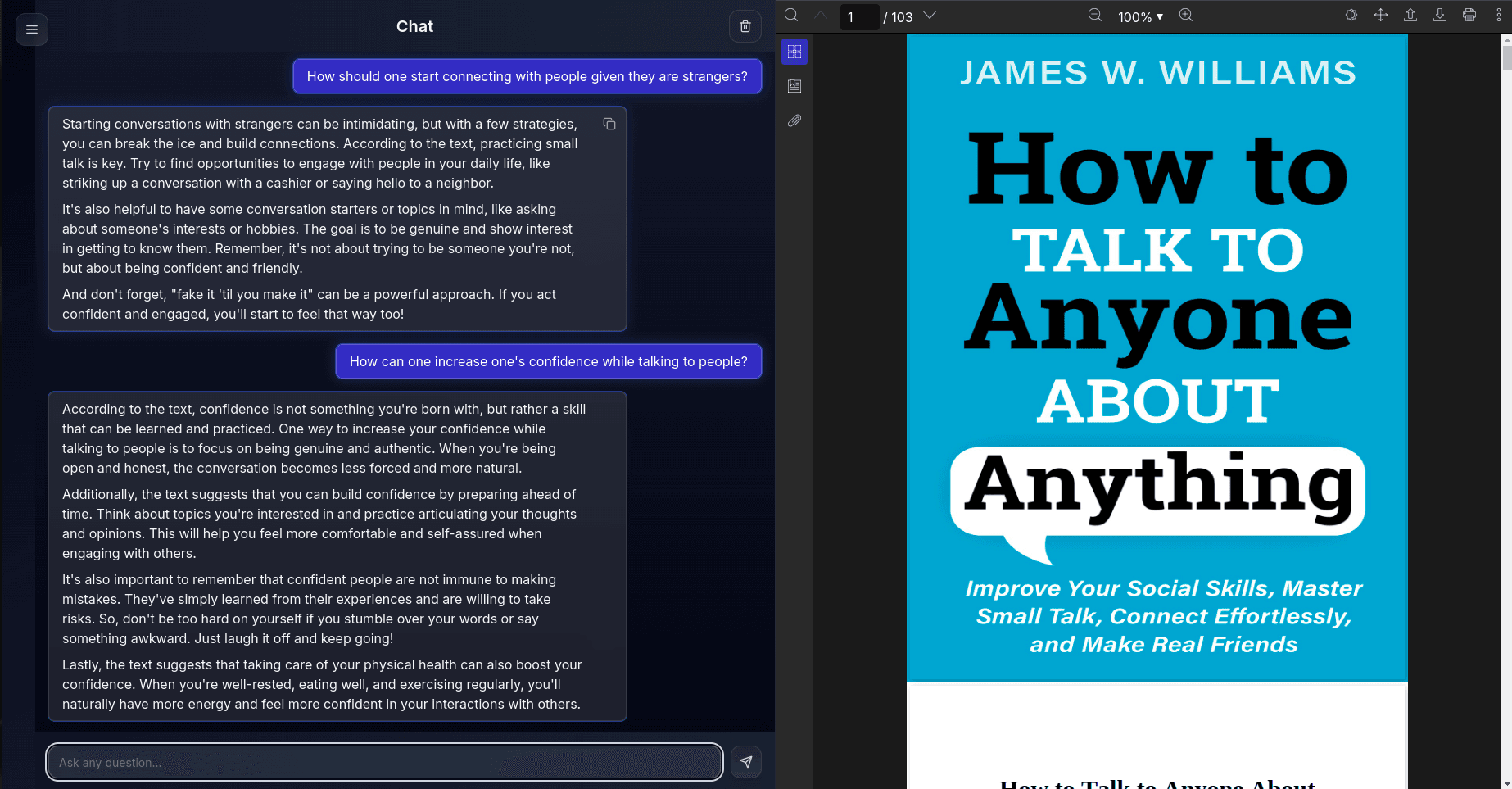1512x789 pixels.
Task: Click the 'Chat' header title
Action: click(414, 26)
